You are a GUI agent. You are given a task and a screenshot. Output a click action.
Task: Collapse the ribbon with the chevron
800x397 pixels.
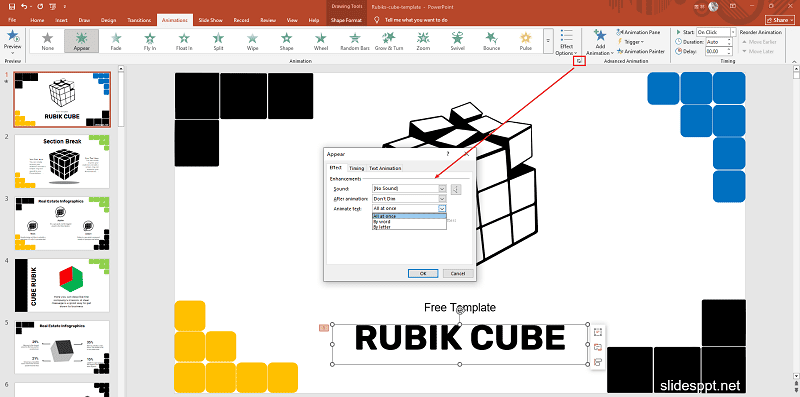(x=794, y=61)
